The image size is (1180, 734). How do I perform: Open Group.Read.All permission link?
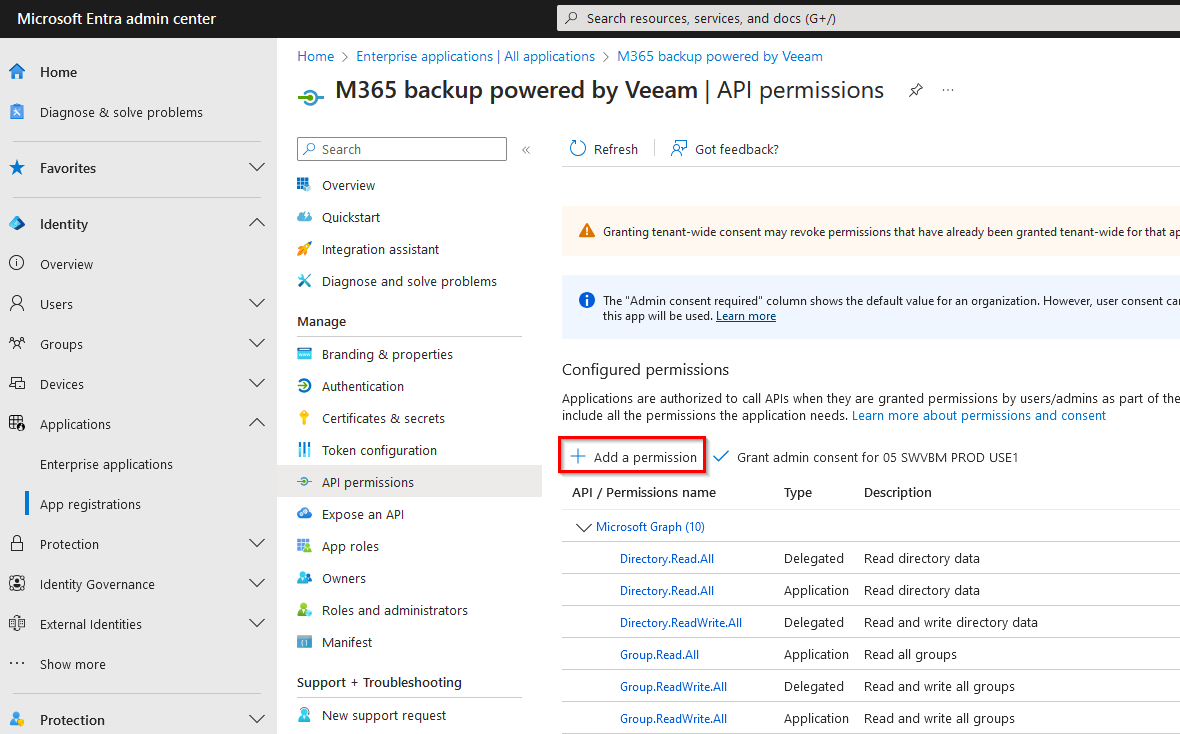659,655
